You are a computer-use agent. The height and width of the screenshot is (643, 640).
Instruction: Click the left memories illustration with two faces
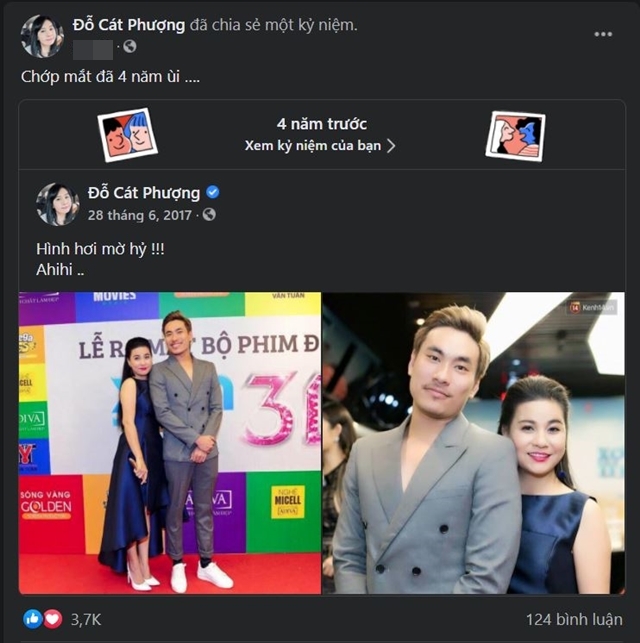coord(128,135)
